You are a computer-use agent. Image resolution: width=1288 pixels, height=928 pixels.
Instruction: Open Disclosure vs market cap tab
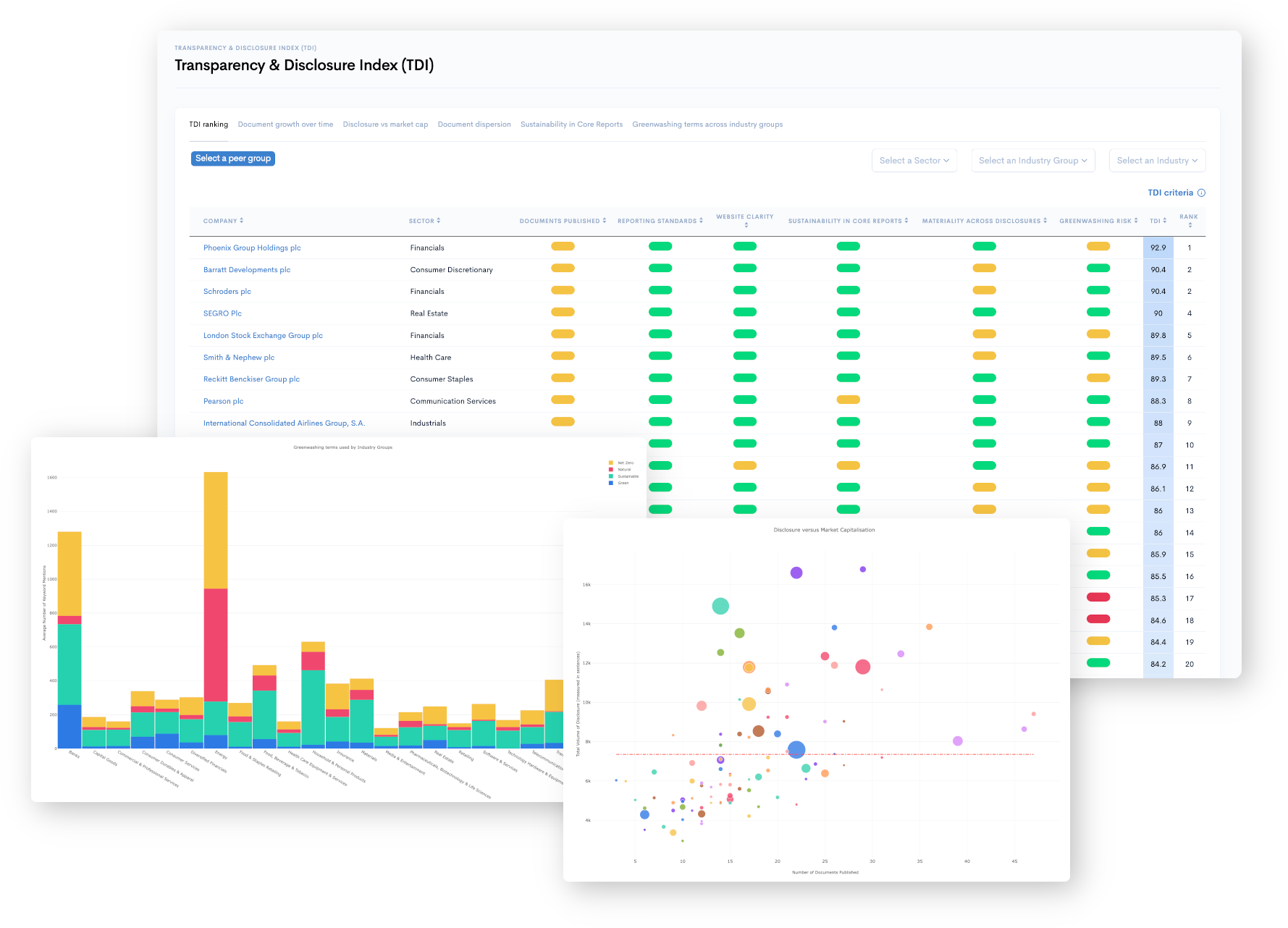[385, 125]
